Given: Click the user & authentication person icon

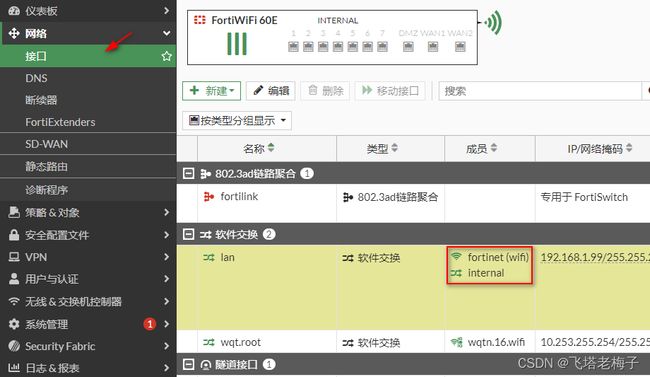Looking at the screenshot, I should click(x=14, y=279).
